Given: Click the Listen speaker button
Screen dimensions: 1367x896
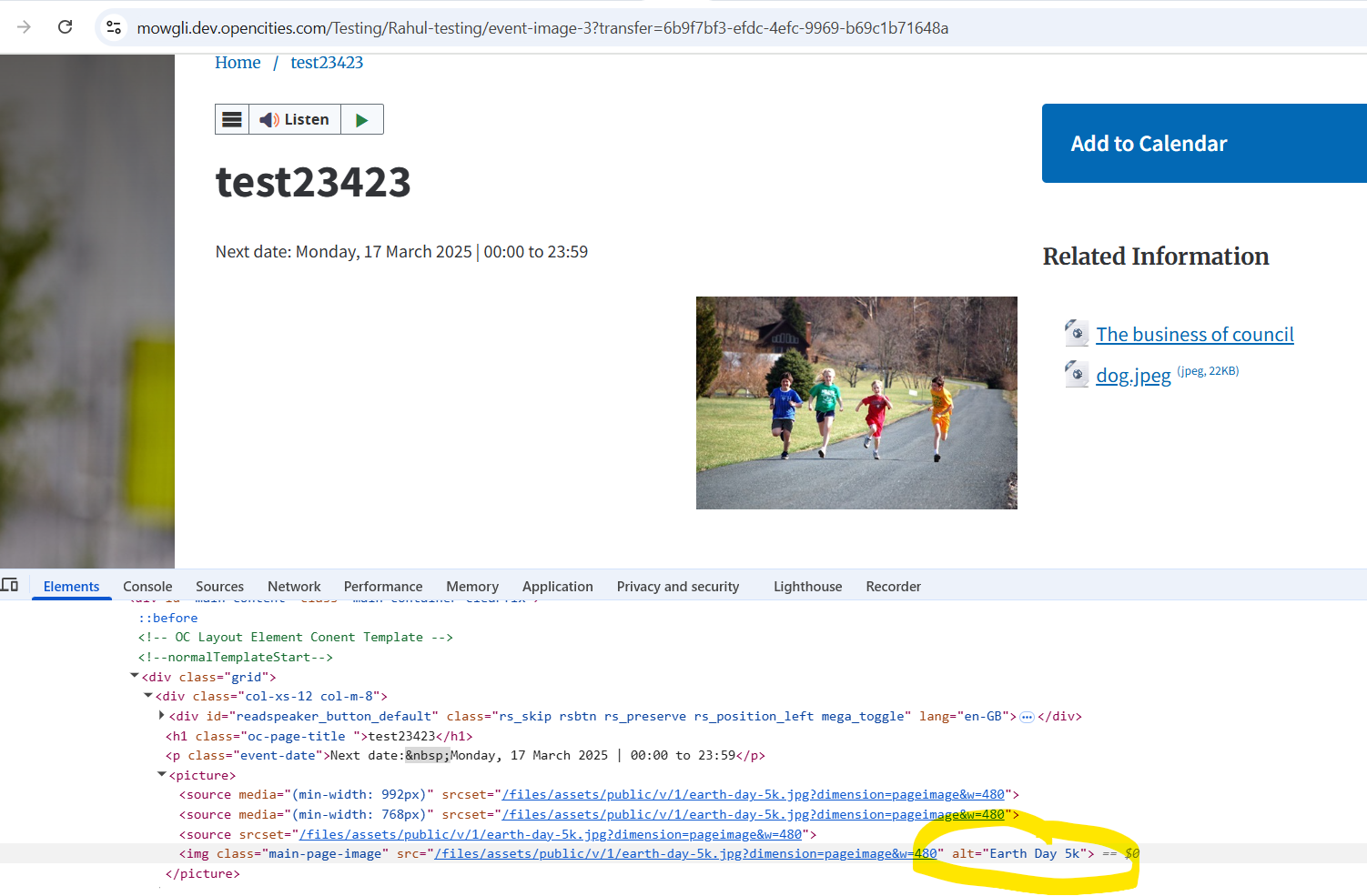Looking at the screenshot, I should (295, 119).
